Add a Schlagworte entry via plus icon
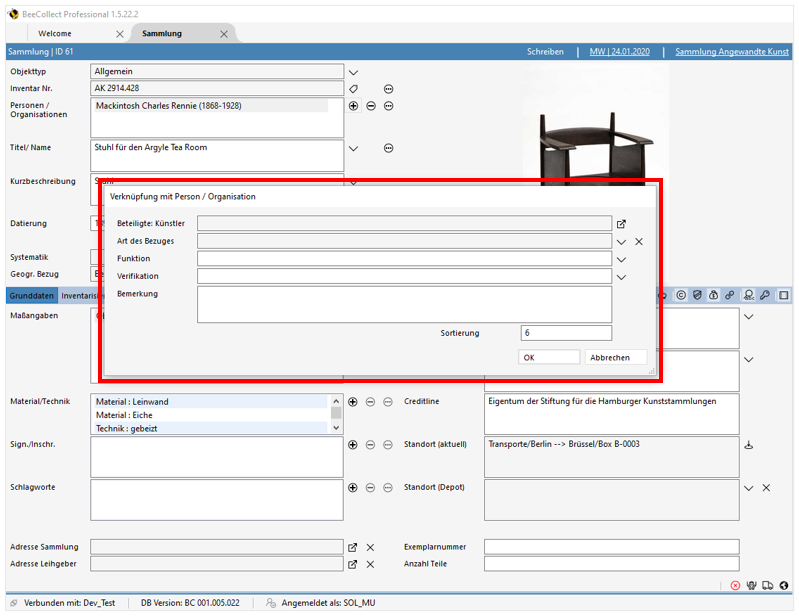Image resolution: width=799 pixels, height=616 pixels. [x=353, y=488]
